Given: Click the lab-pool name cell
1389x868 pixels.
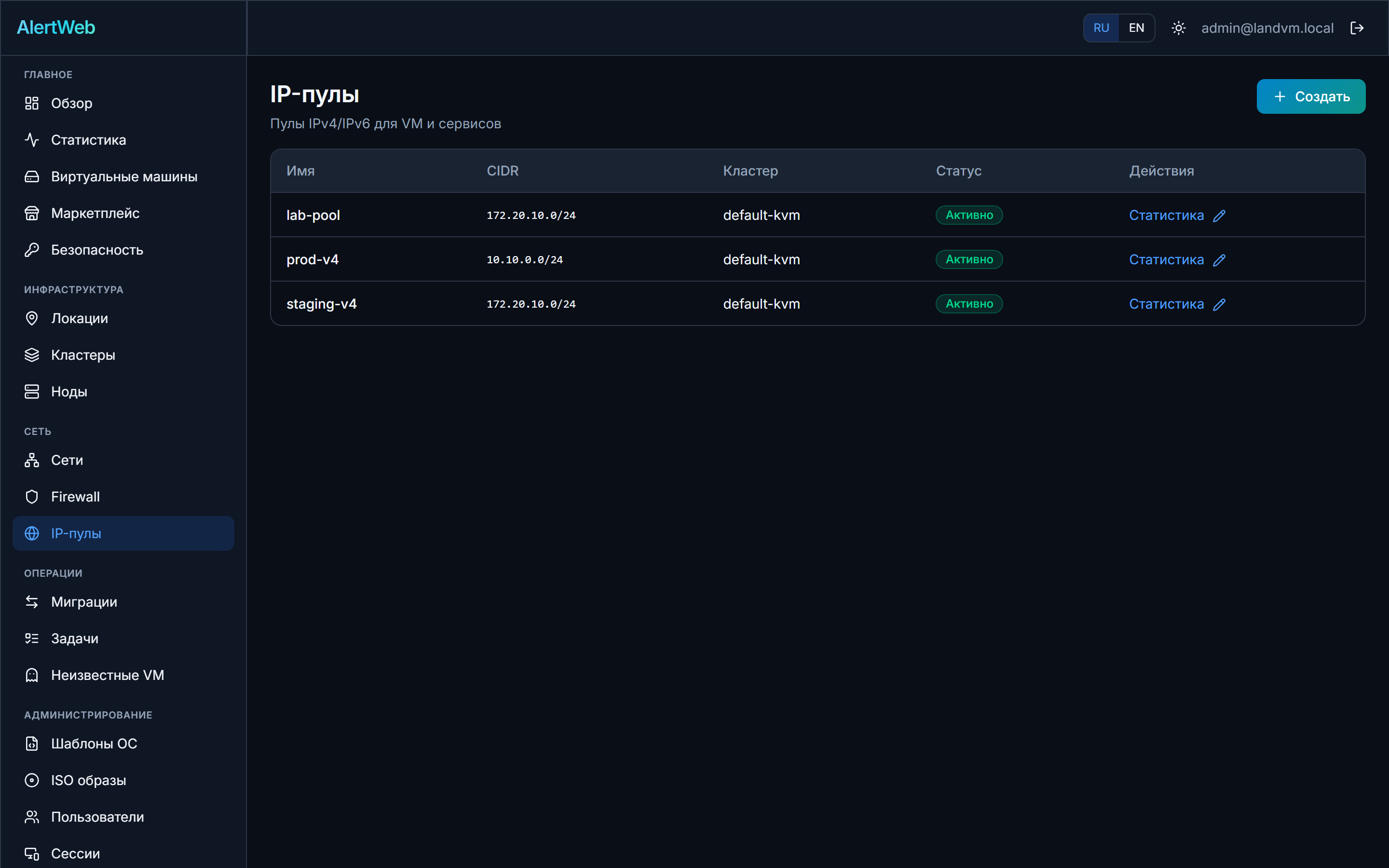Looking at the screenshot, I should click(x=313, y=215).
